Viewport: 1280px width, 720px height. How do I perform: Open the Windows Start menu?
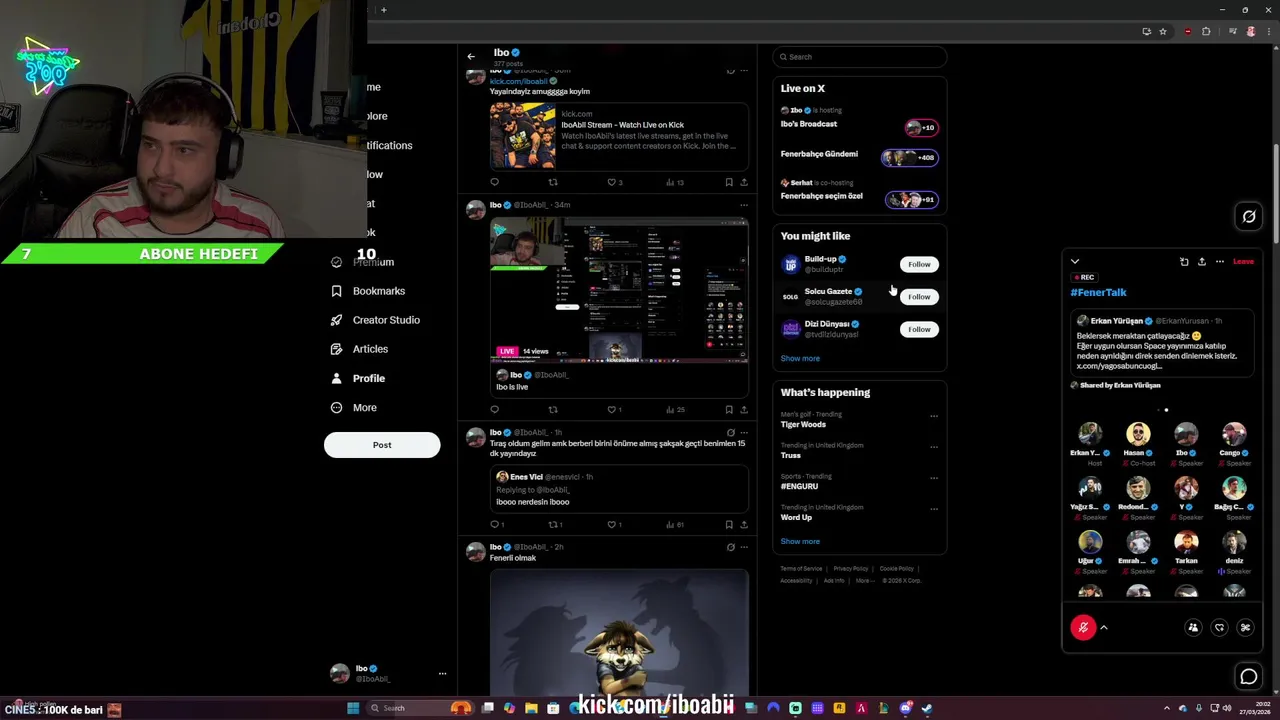(x=353, y=708)
